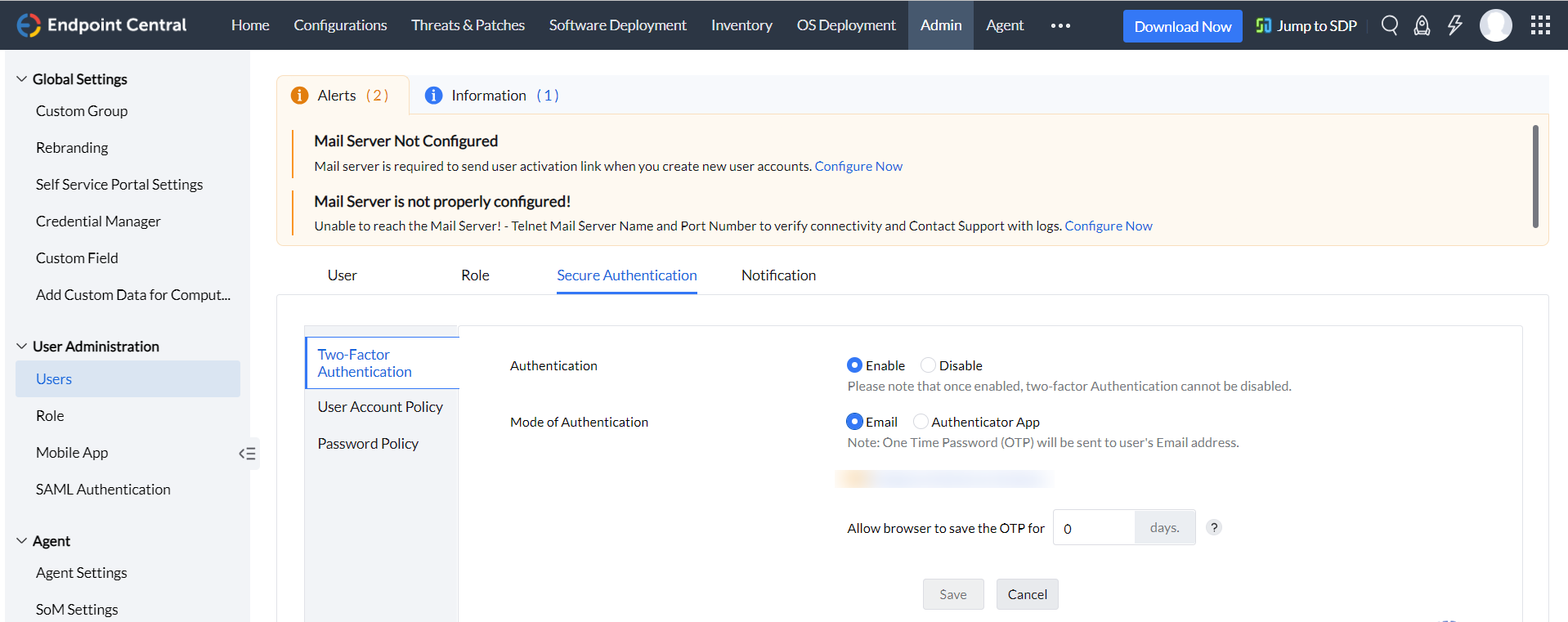This screenshot has width=1568, height=622.
Task: Open the user profile avatar
Action: pos(1495,25)
